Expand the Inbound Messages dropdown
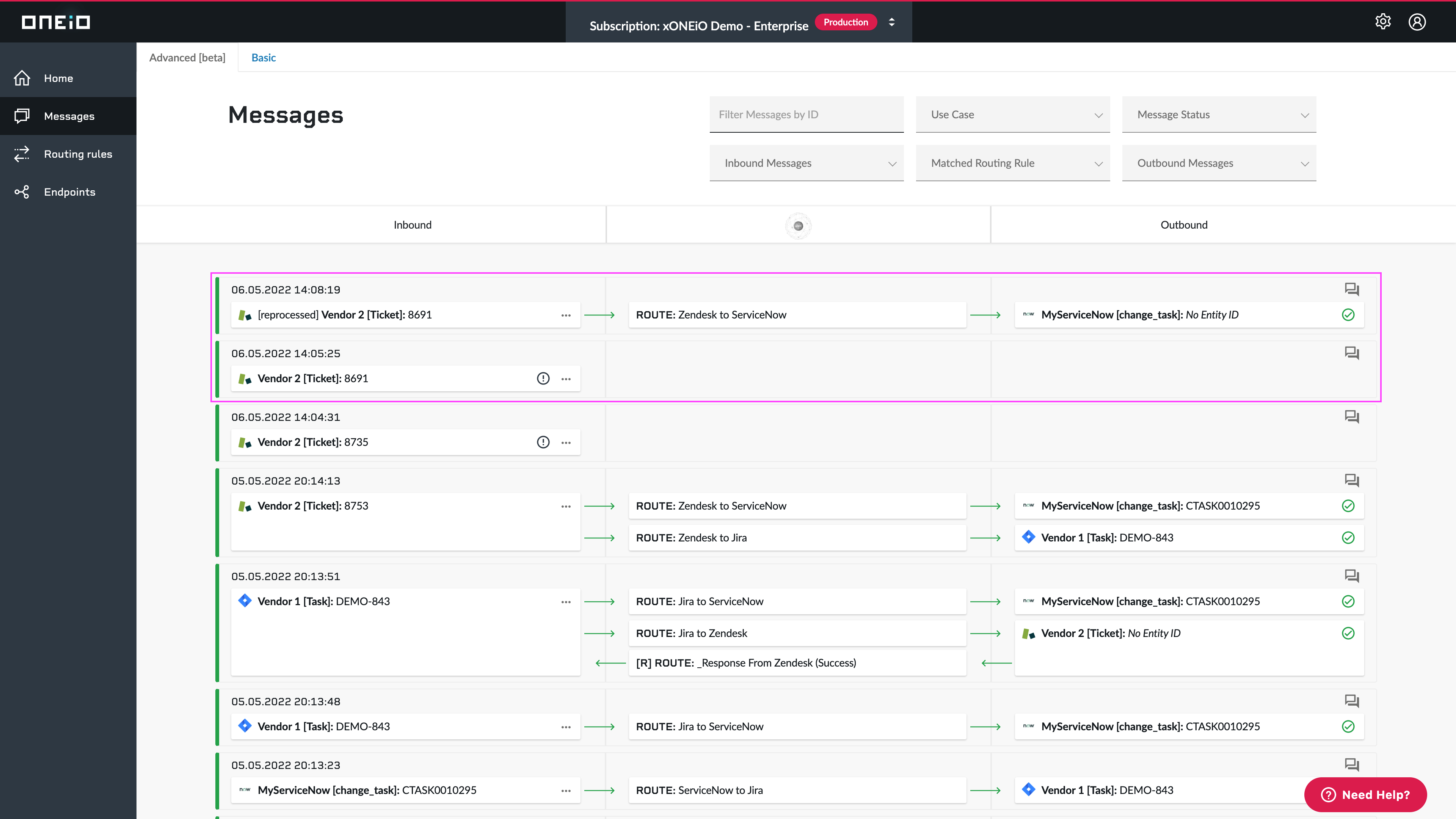 tap(806, 163)
